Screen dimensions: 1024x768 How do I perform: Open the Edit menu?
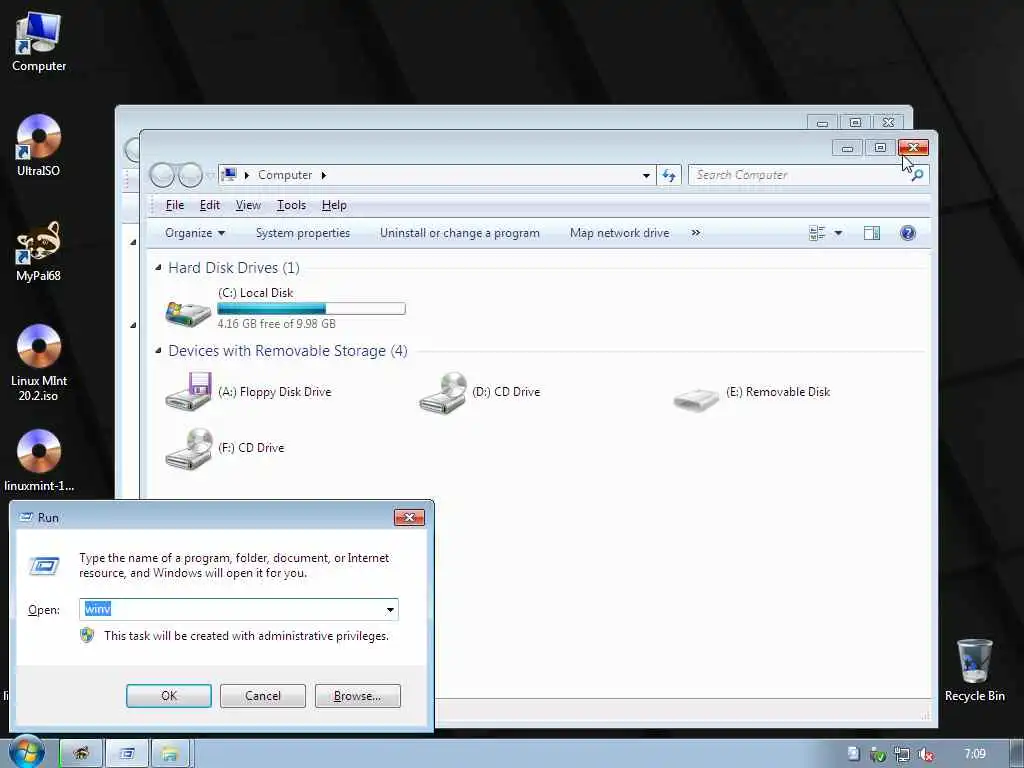(210, 205)
